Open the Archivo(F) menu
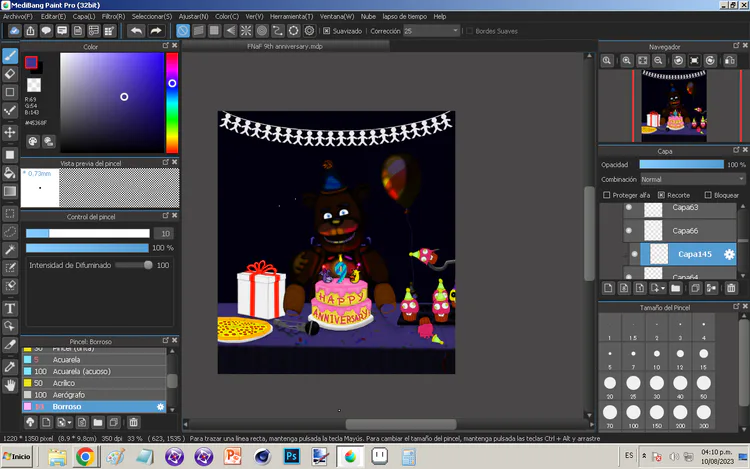750x469 pixels. (18, 16)
